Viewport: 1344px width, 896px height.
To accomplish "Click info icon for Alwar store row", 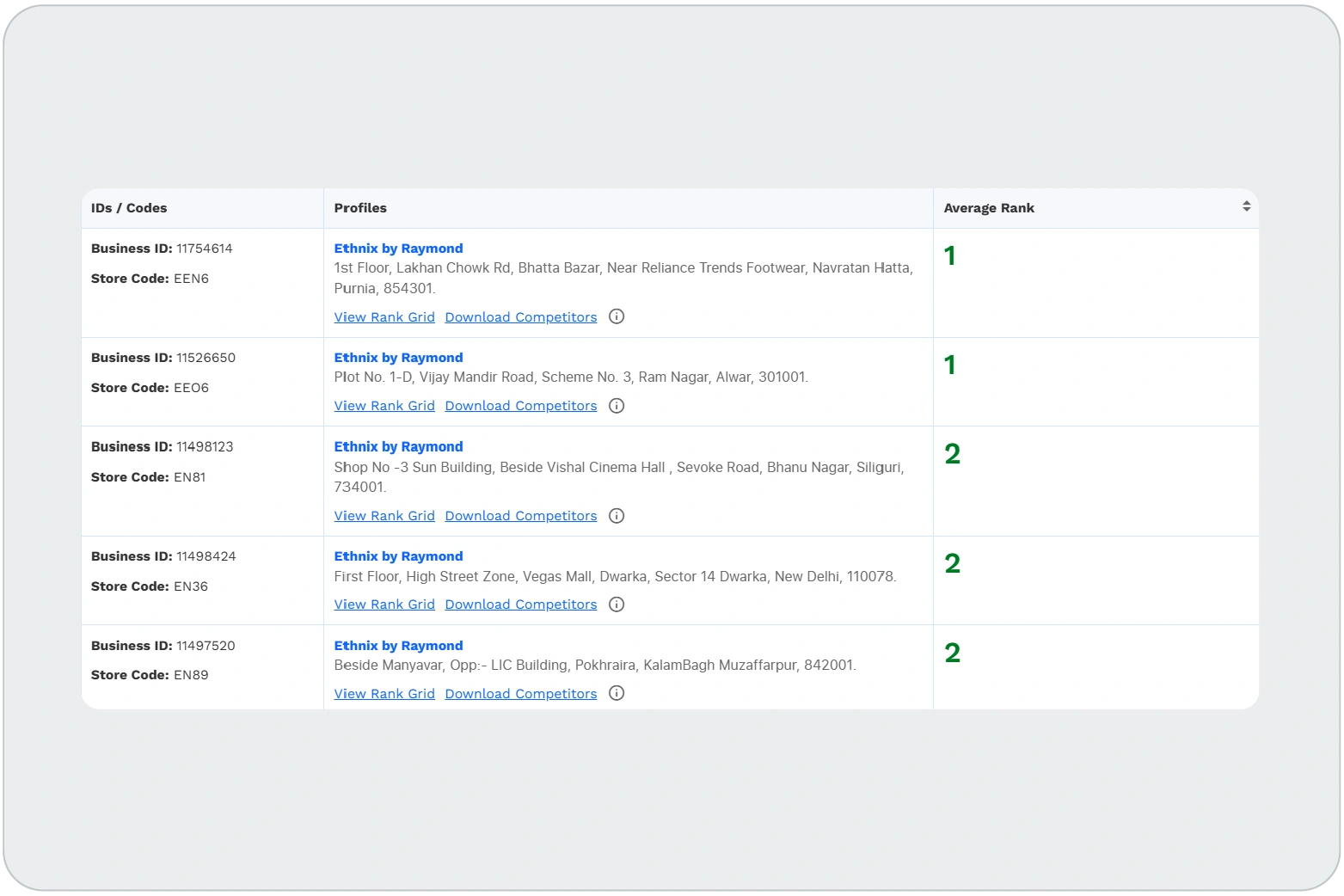I will tap(616, 406).
